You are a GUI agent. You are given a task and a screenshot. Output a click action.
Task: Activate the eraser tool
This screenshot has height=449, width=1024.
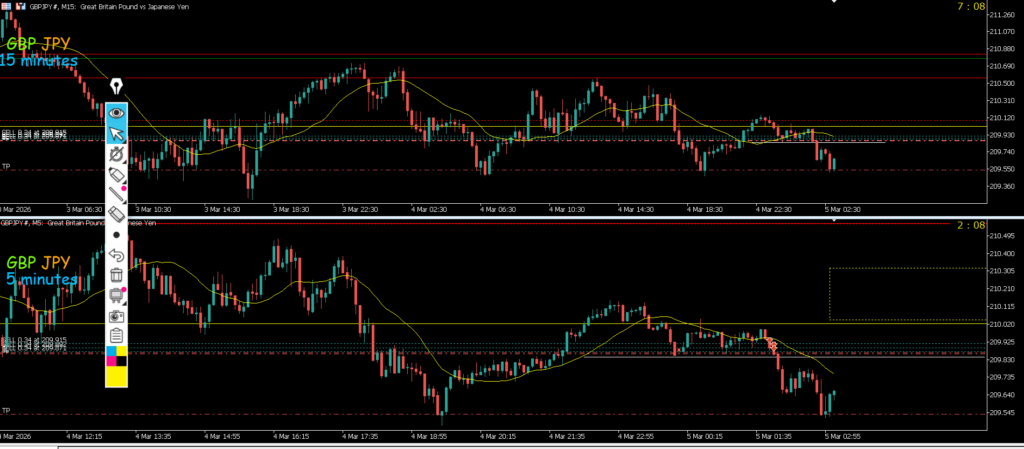(x=117, y=214)
